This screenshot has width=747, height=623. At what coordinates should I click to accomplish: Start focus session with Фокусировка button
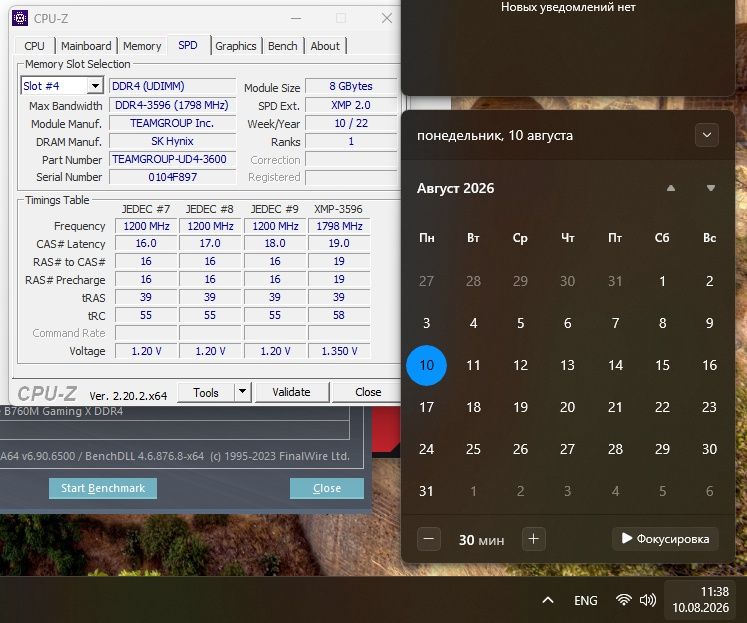pyautogui.click(x=665, y=539)
